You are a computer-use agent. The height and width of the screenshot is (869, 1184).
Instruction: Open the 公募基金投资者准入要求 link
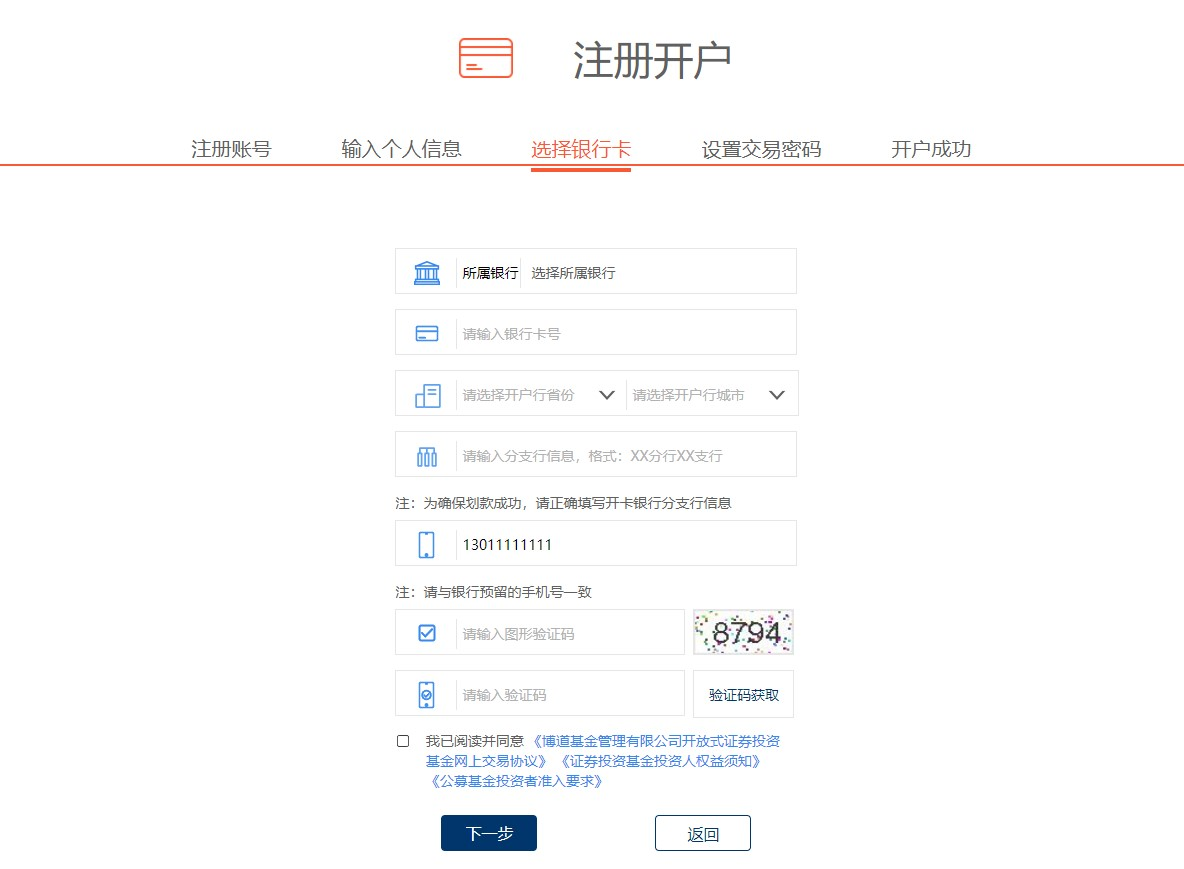pos(516,781)
